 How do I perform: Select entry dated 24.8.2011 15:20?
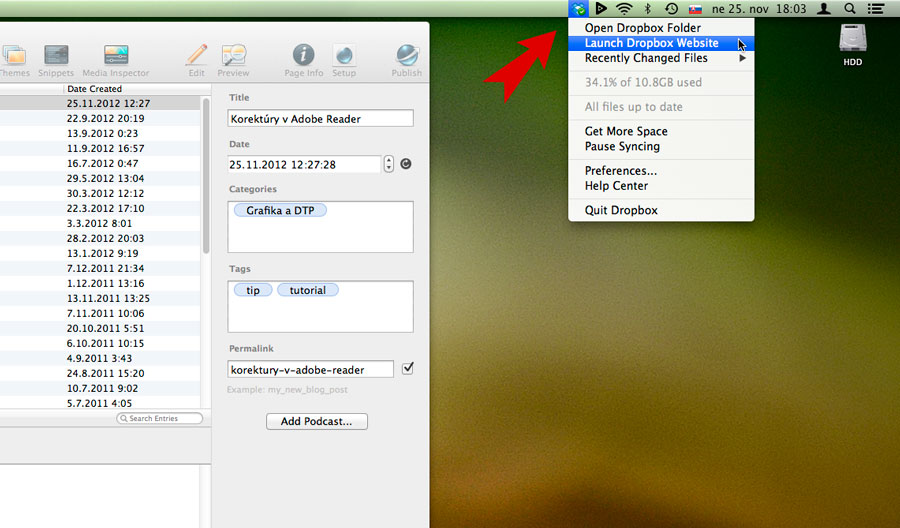click(100, 374)
